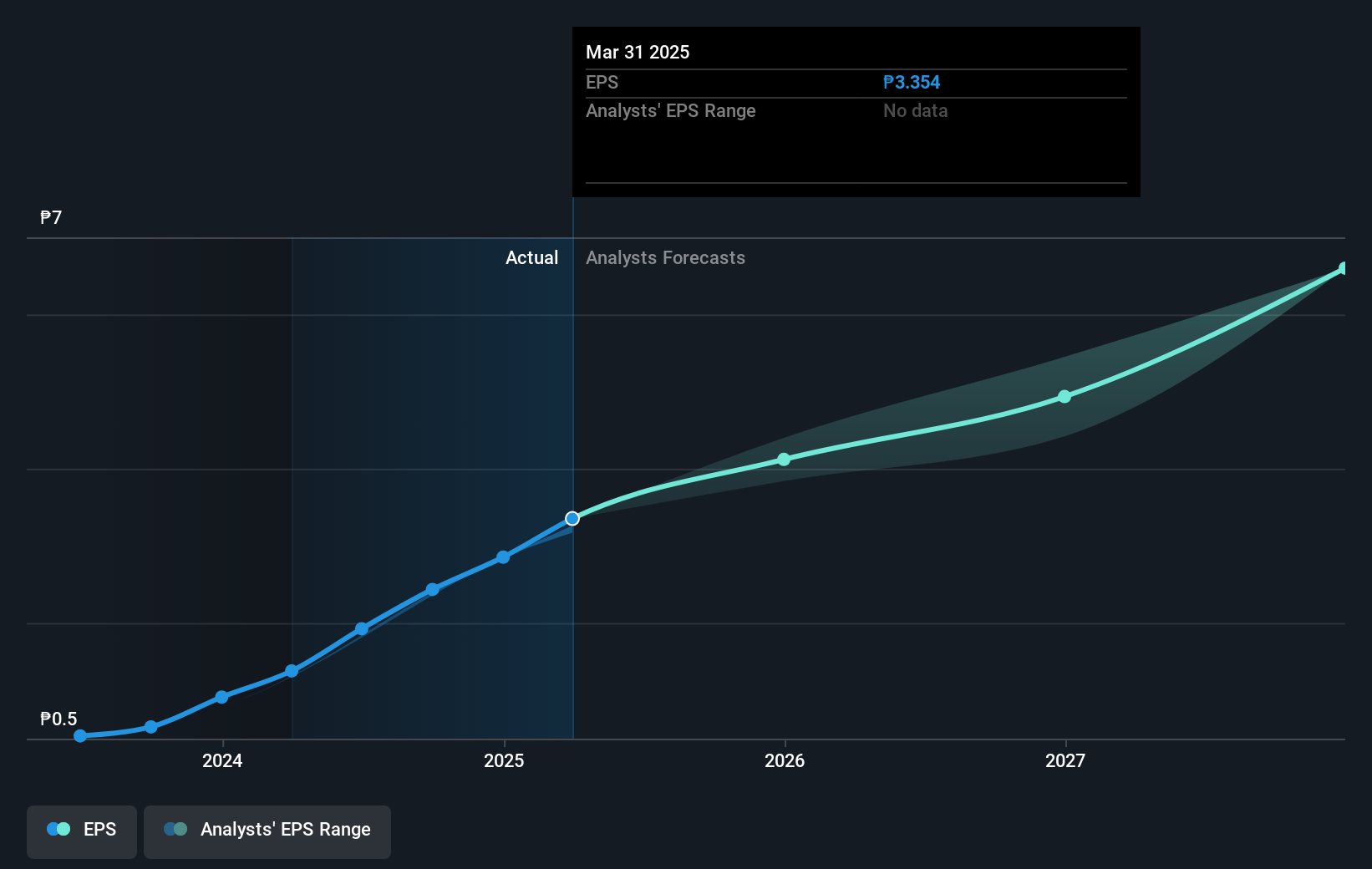Click the Analysts Forecasts label
The height and width of the screenshot is (869, 1372).
pos(665,258)
